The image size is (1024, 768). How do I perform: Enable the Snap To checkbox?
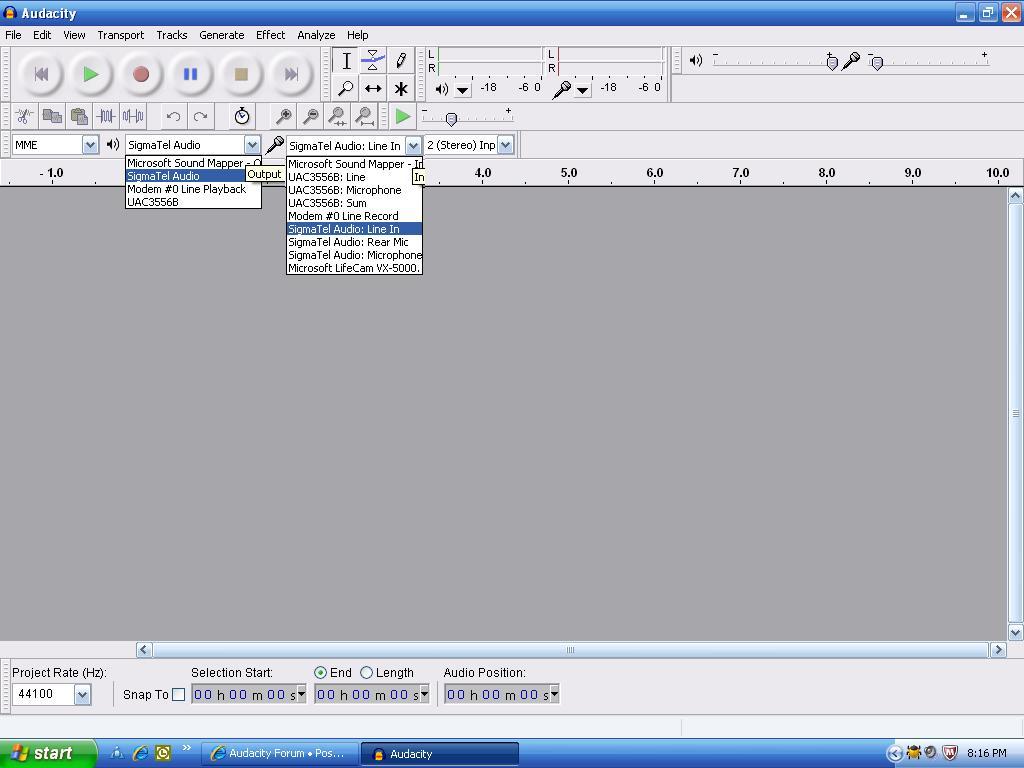(178, 694)
